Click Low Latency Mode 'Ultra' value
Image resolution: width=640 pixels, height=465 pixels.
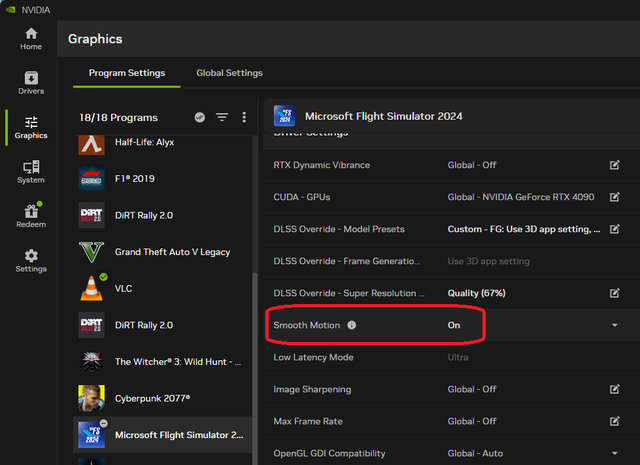[x=458, y=357]
